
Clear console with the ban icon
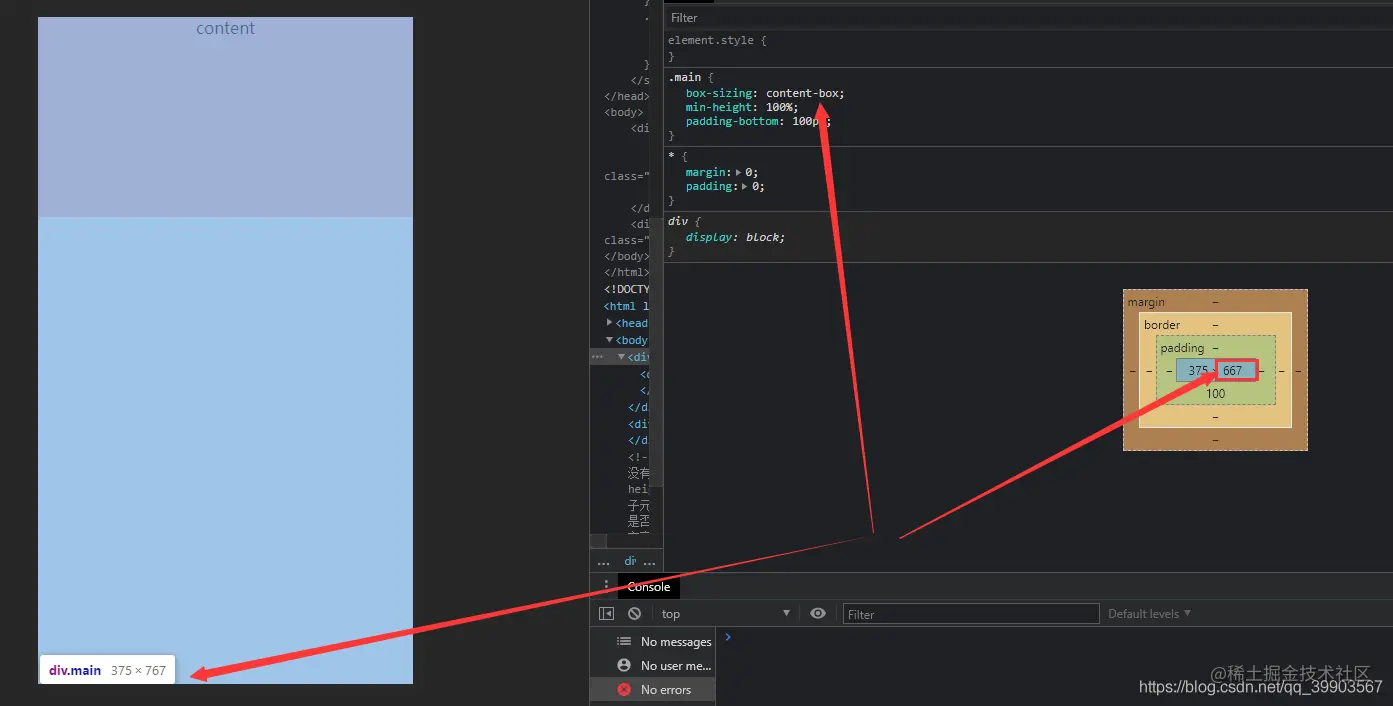(x=634, y=614)
